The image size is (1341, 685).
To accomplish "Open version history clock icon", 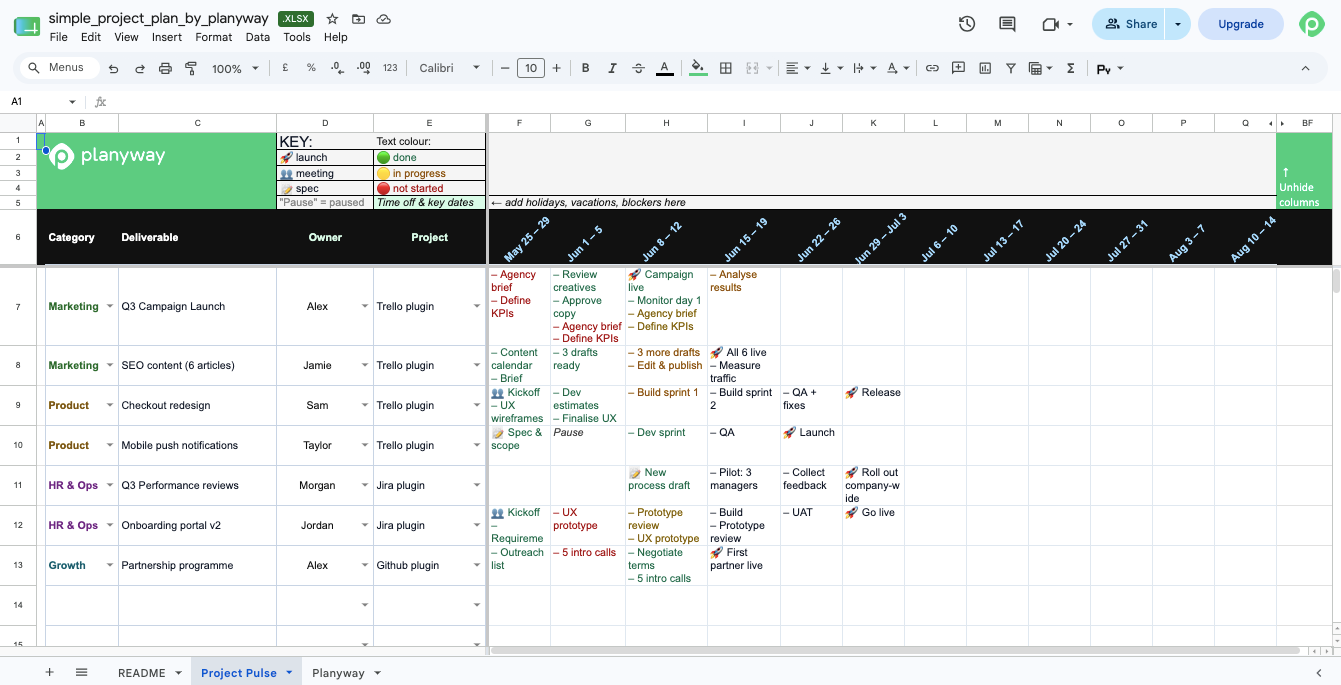I will click(967, 24).
